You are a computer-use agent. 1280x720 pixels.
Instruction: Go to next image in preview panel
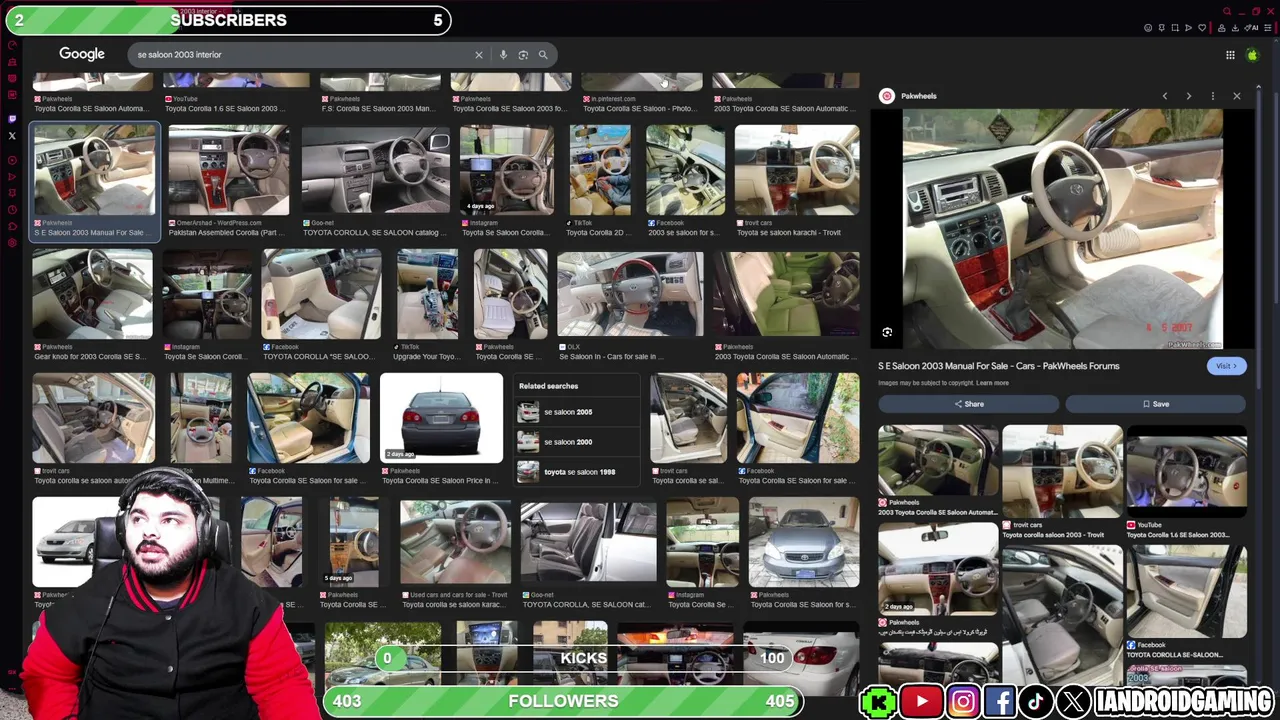(1188, 96)
